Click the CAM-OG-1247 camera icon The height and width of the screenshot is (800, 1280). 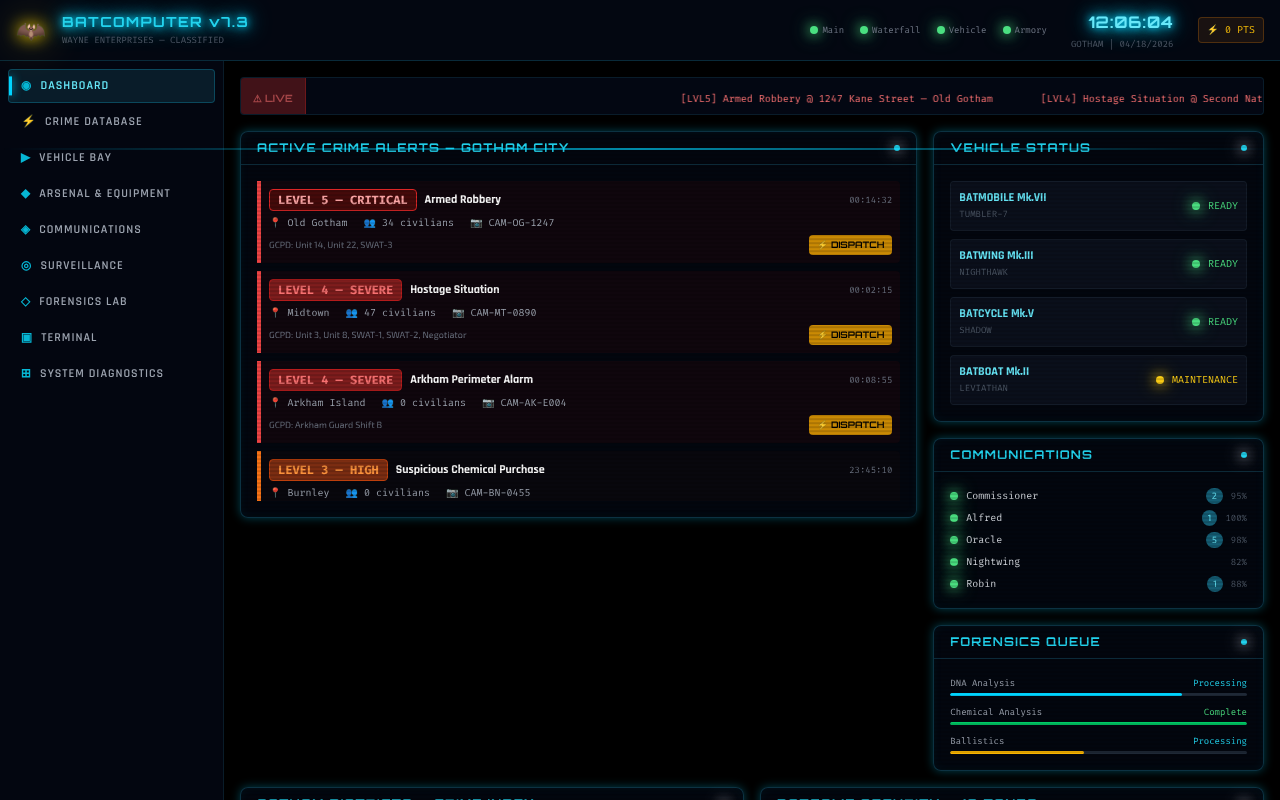point(476,223)
